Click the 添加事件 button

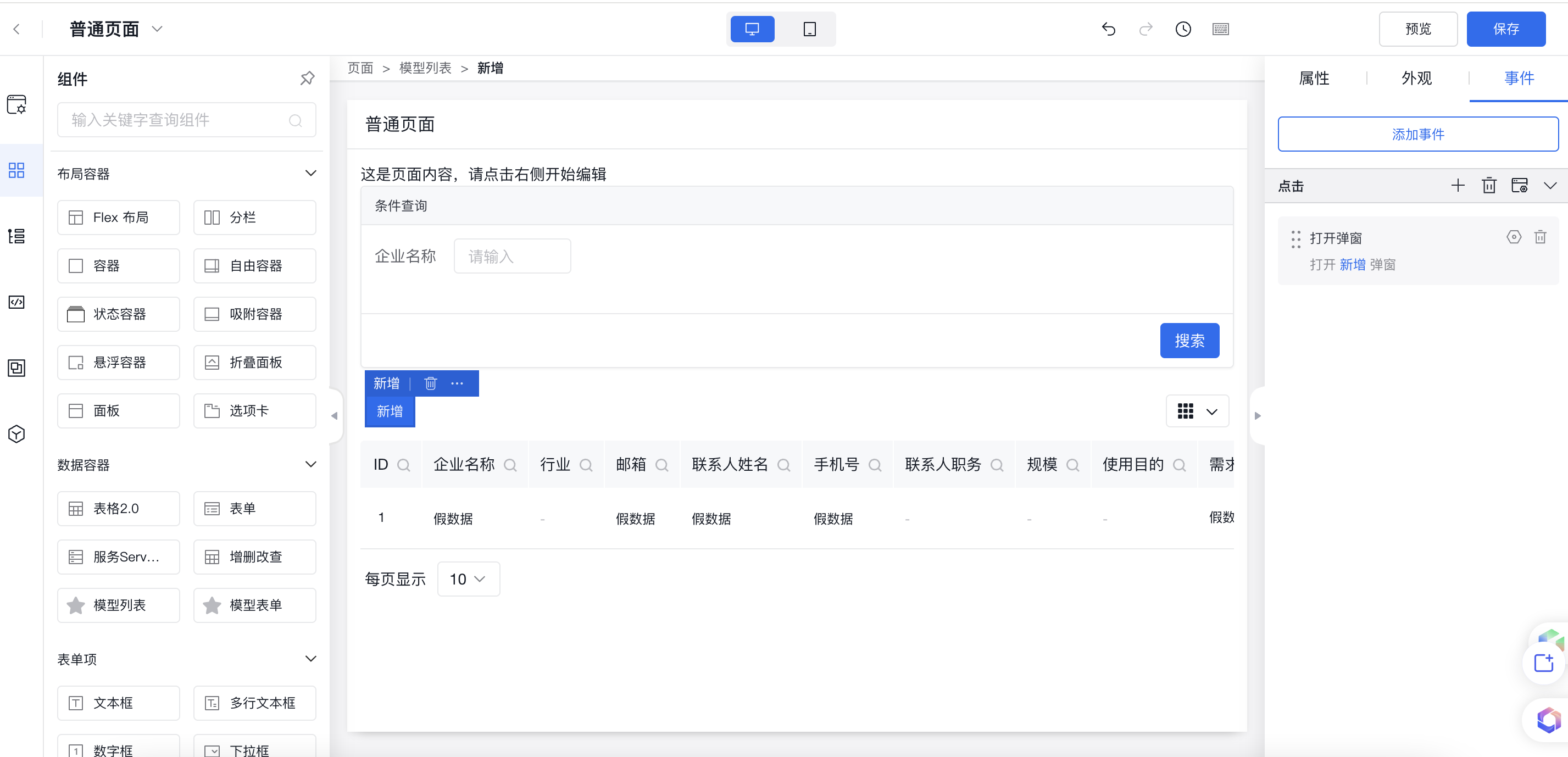coord(1417,134)
